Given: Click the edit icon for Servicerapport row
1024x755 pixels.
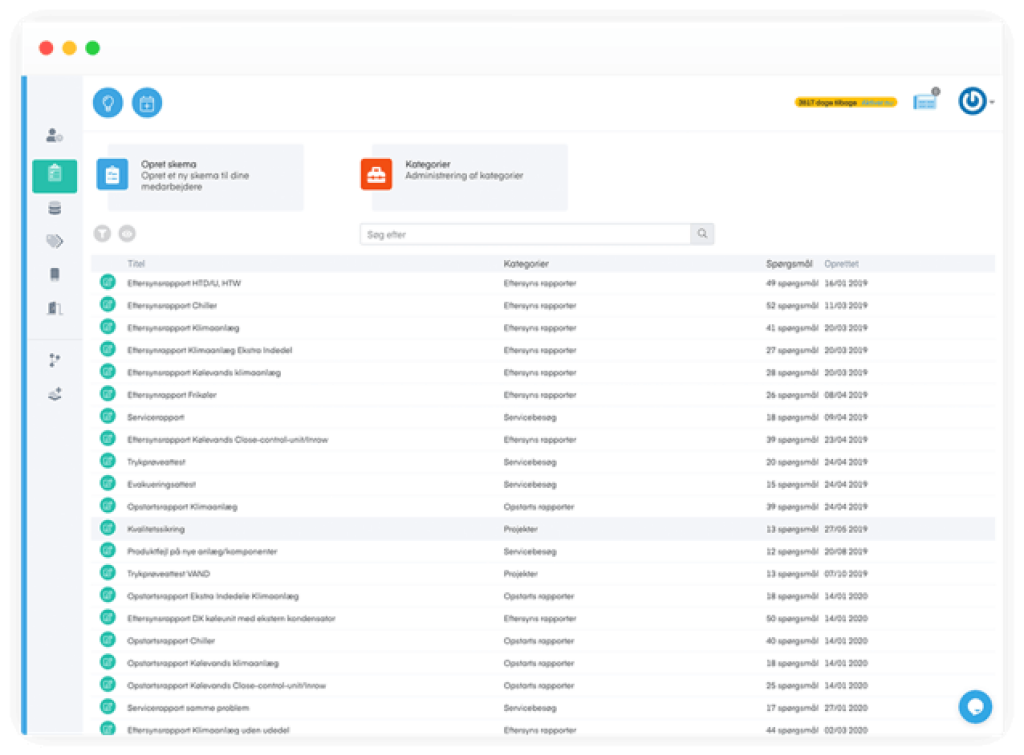Looking at the screenshot, I should coord(107,417).
